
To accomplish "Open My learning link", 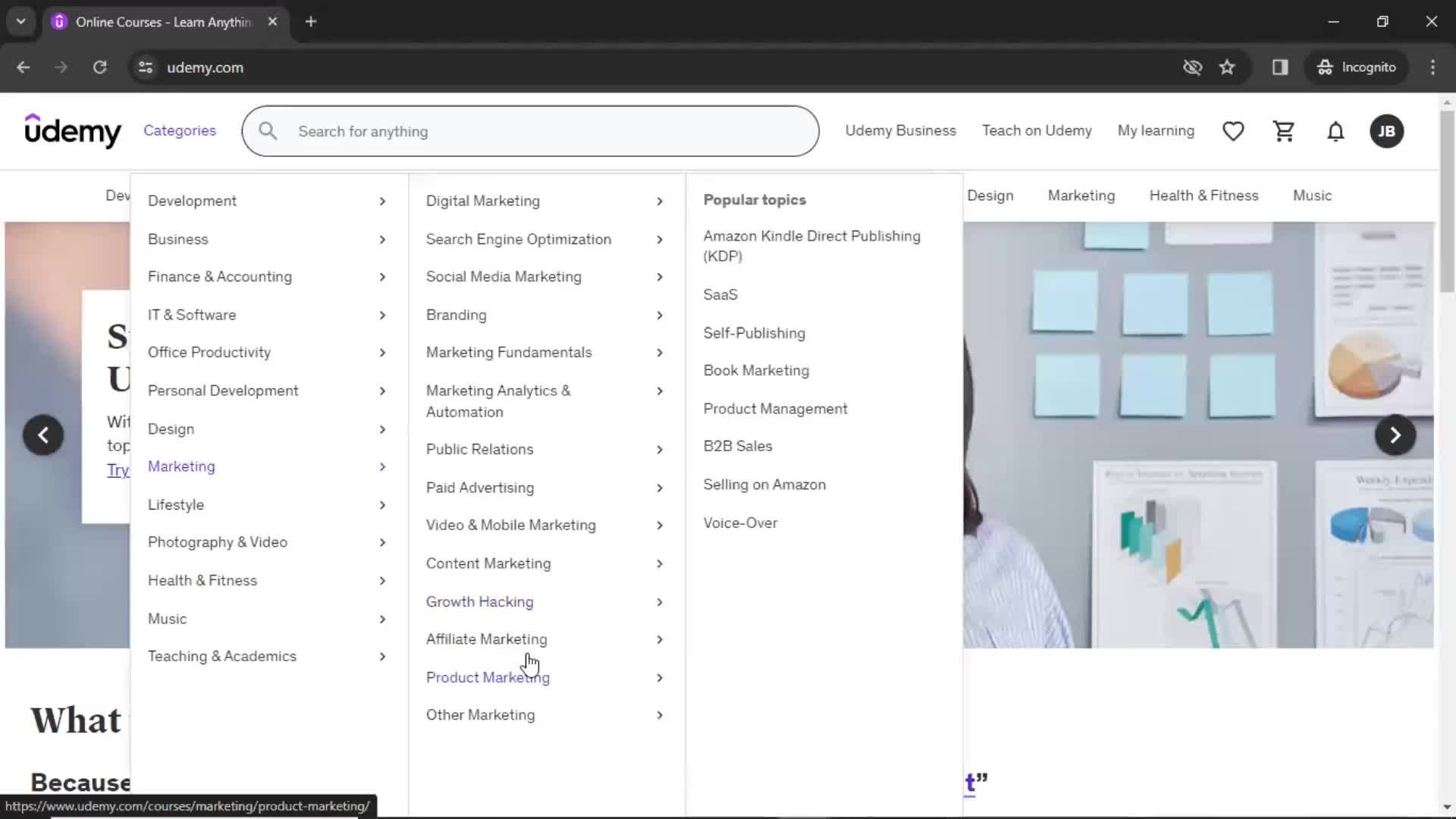I will click(1156, 130).
